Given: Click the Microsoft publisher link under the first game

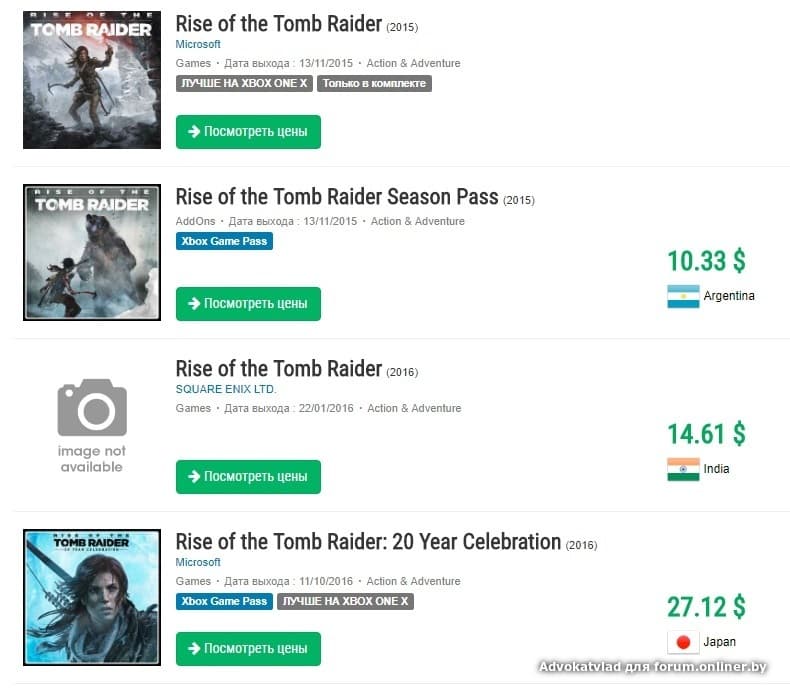Looking at the screenshot, I should coord(198,44).
